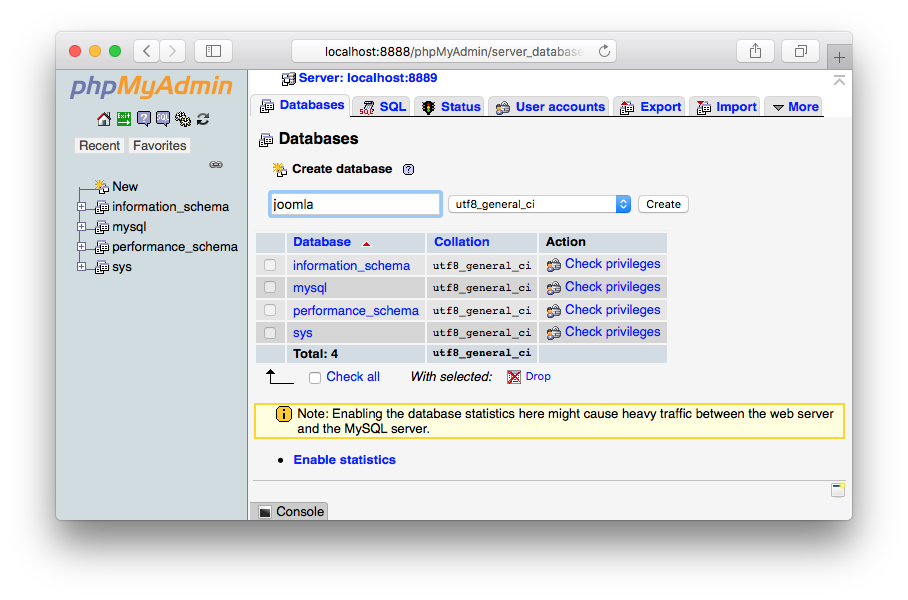Open phpMyAdmin settings via the gear icon

tap(183, 119)
